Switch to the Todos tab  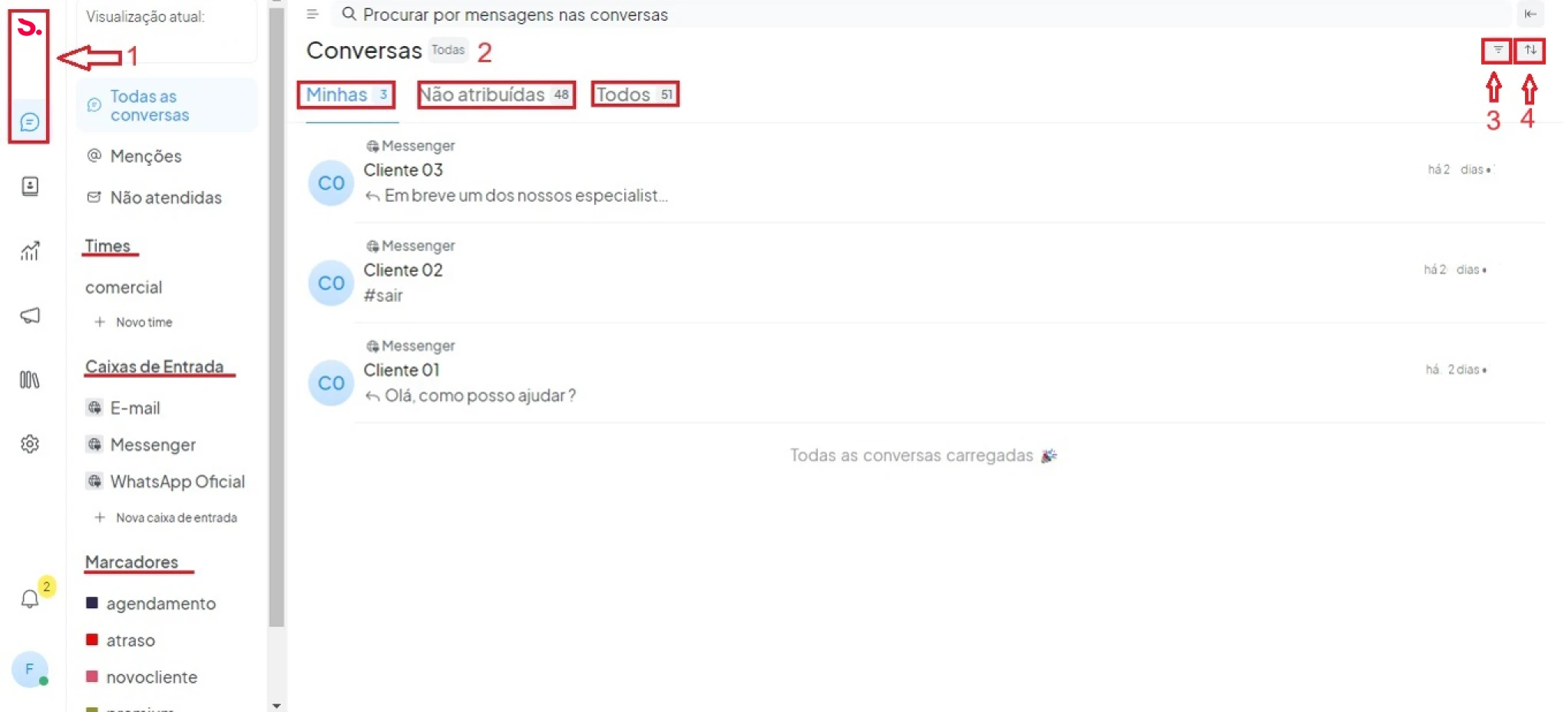pos(634,94)
